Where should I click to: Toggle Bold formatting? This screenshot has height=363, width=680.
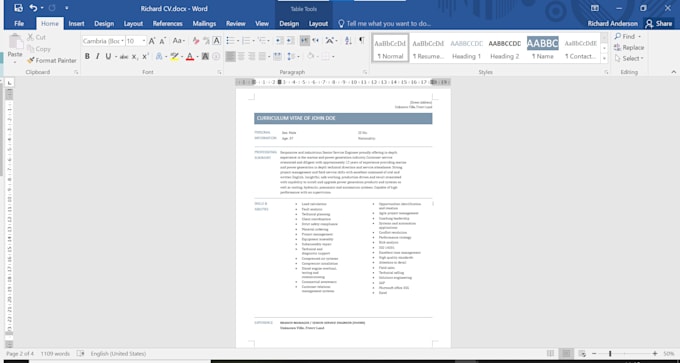click(x=87, y=56)
